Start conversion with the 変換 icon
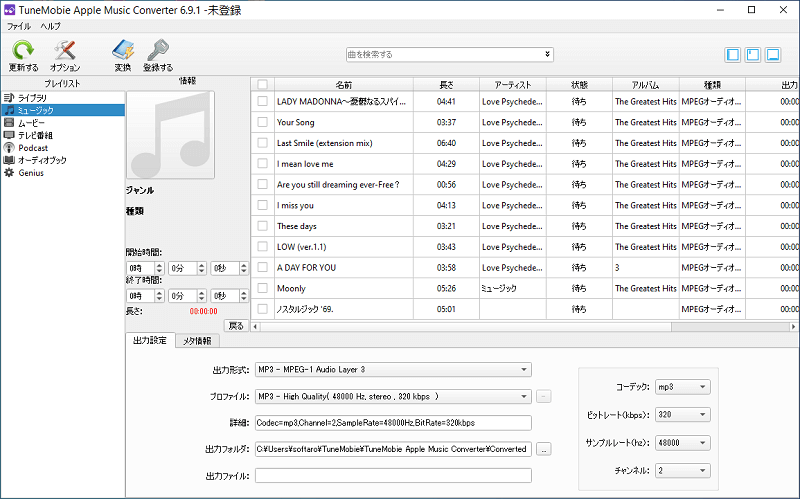This screenshot has height=499, width=800. 123,51
